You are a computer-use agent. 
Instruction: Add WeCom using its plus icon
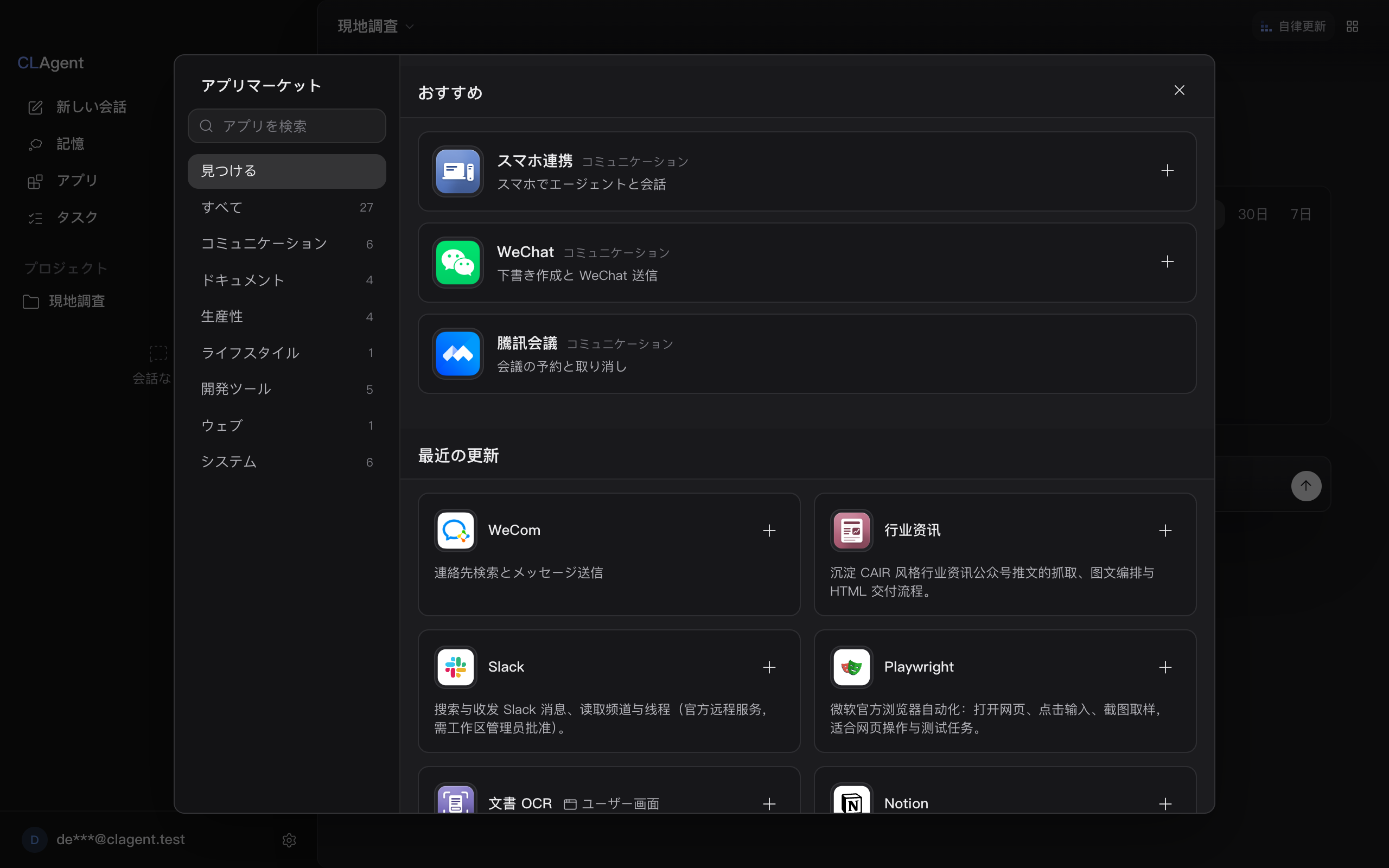(x=769, y=531)
